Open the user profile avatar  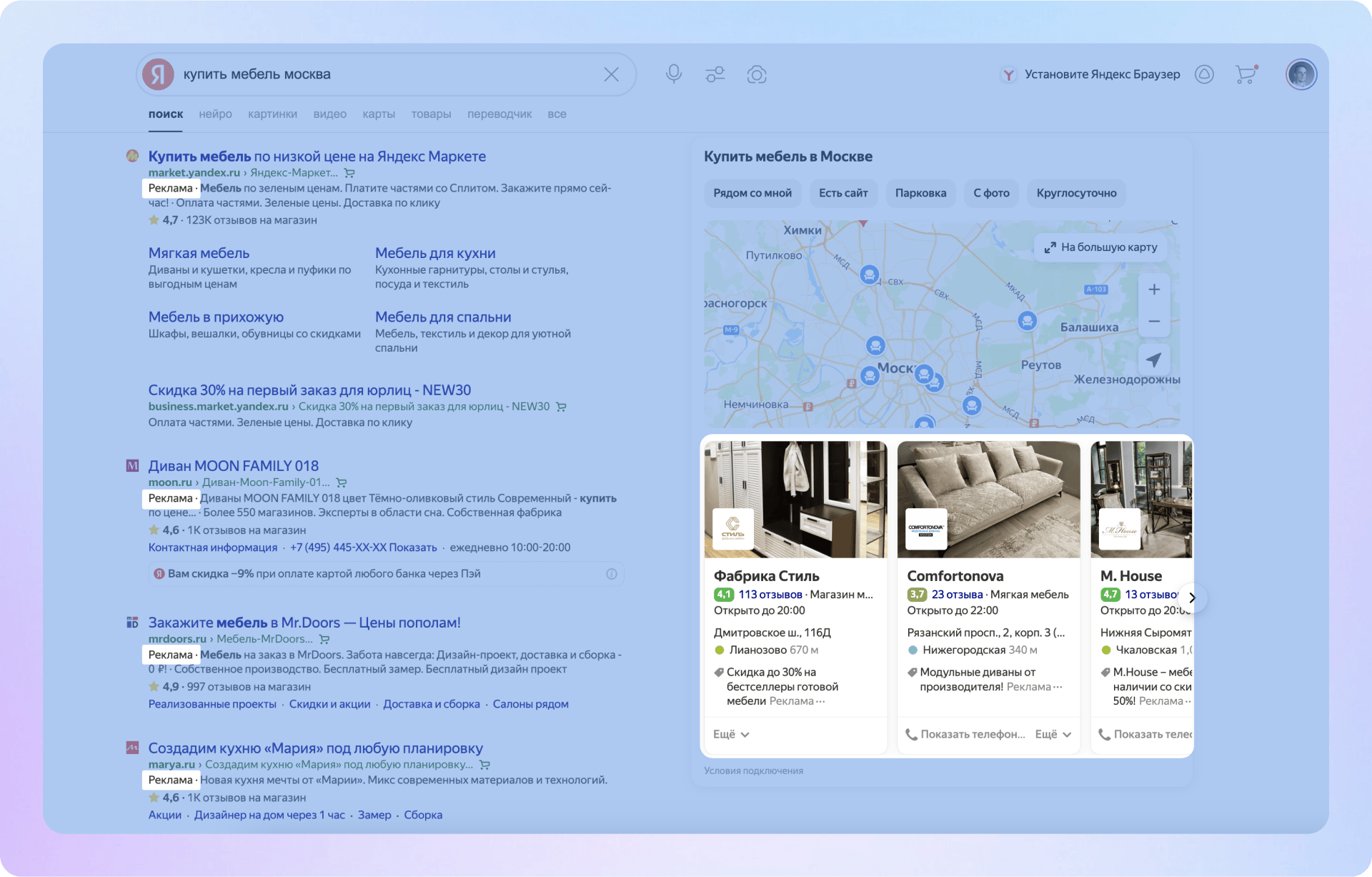click(x=1301, y=74)
